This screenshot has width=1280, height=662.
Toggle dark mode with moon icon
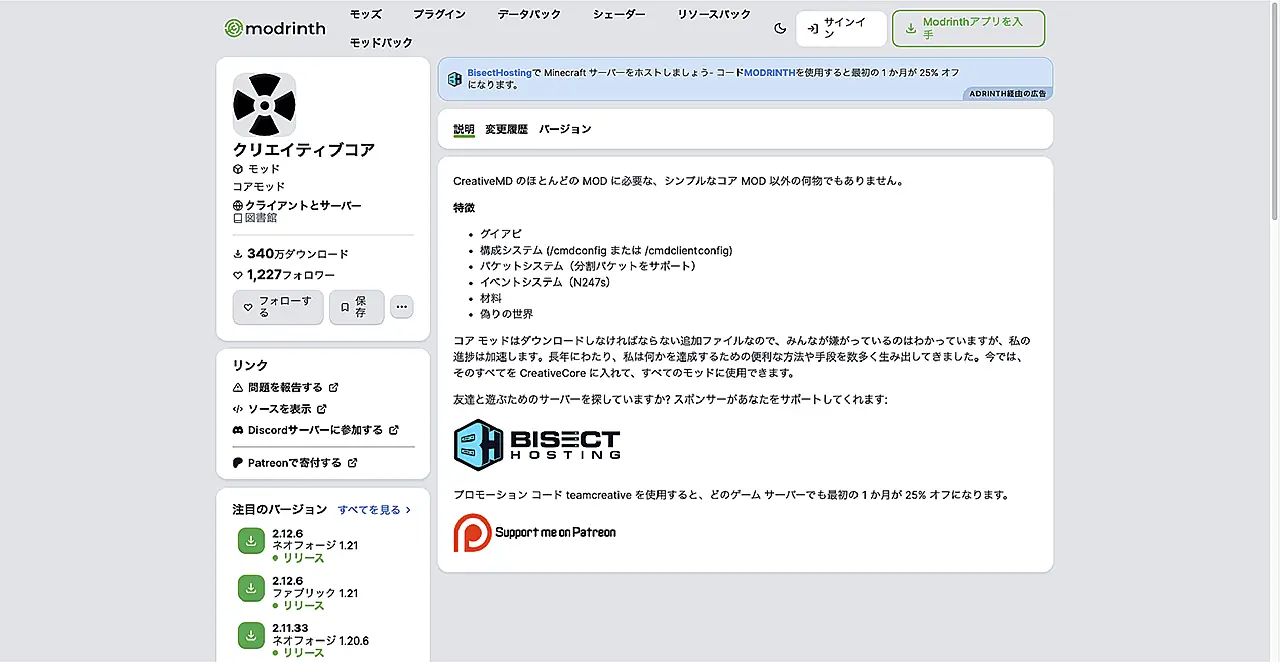point(780,28)
